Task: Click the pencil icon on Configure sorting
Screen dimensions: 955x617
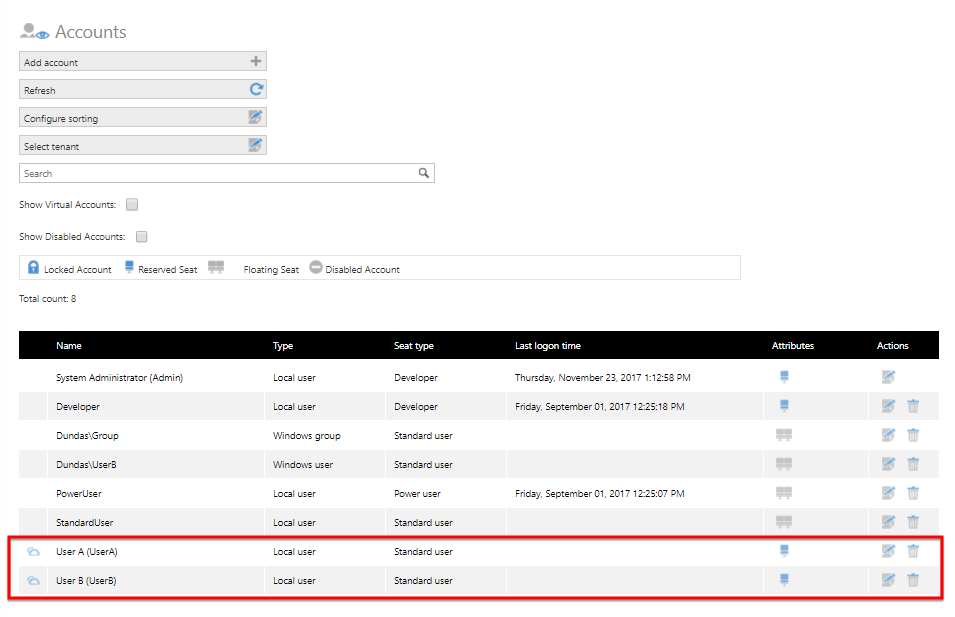Action: (255, 117)
